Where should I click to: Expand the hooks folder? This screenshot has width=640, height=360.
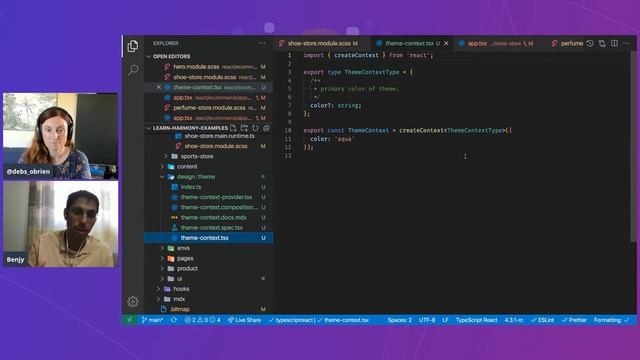(x=159, y=289)
